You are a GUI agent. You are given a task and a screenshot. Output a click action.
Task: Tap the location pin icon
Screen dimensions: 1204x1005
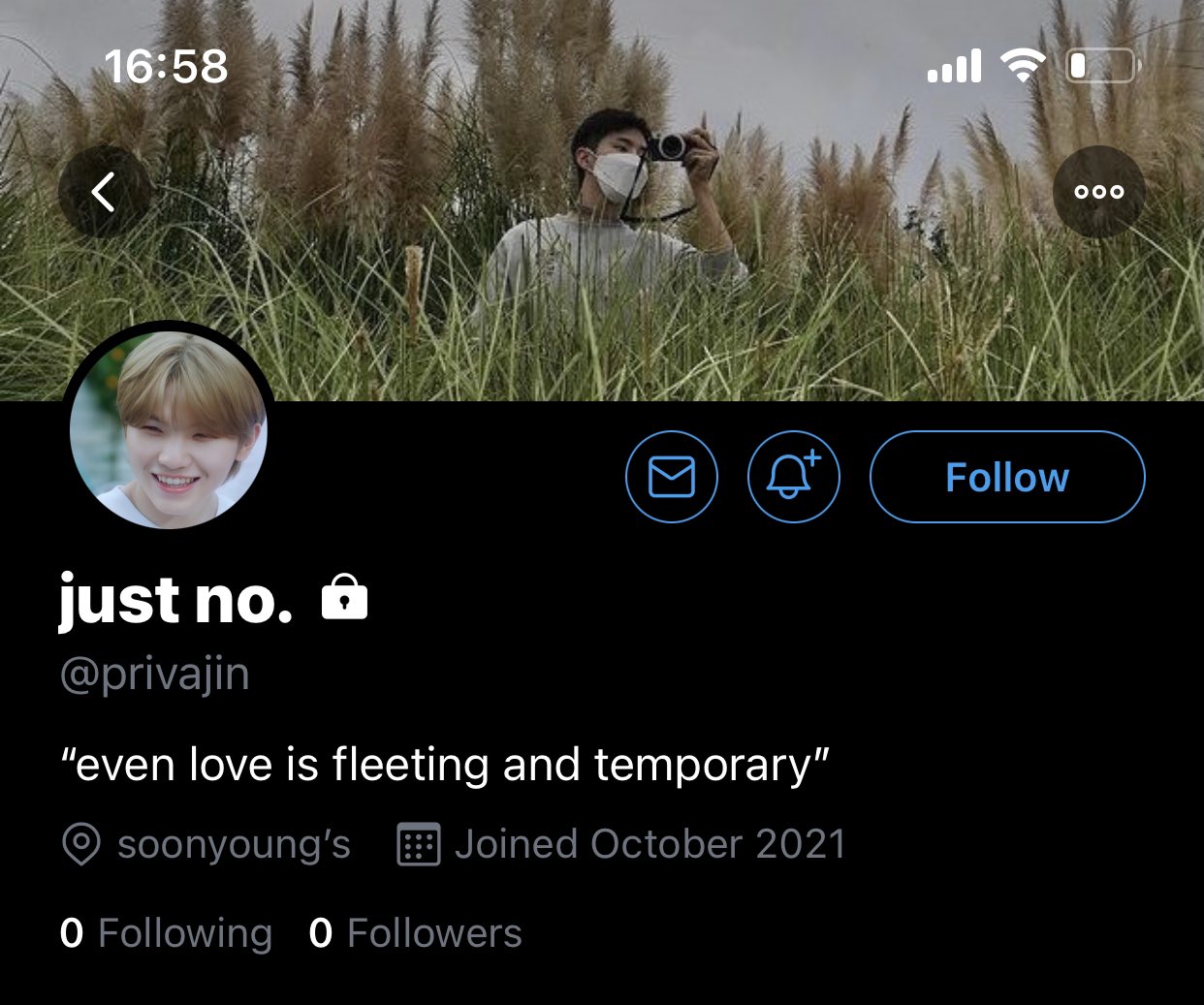coord(81,845)
